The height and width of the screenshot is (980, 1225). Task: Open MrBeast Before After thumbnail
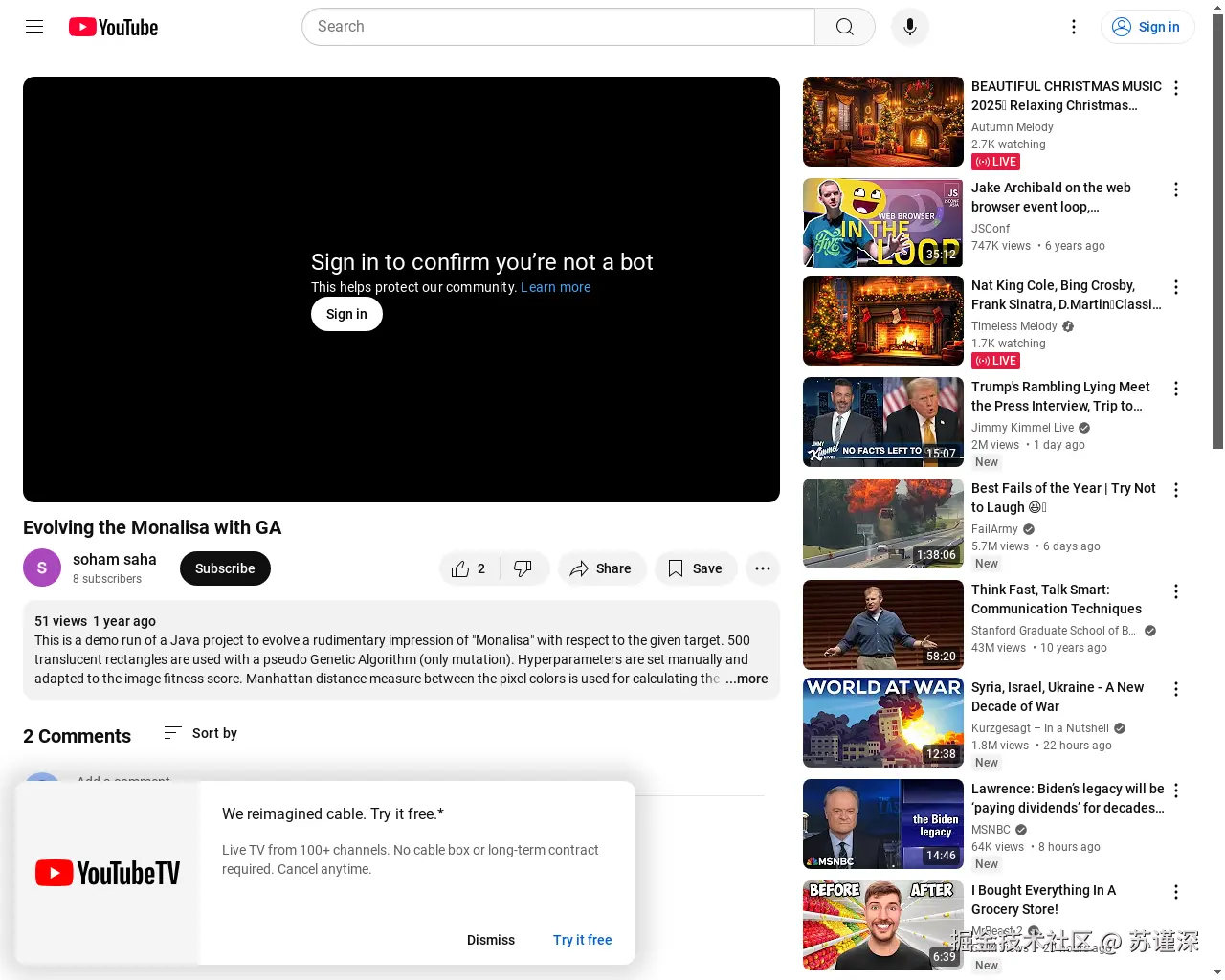coord(883,925)
